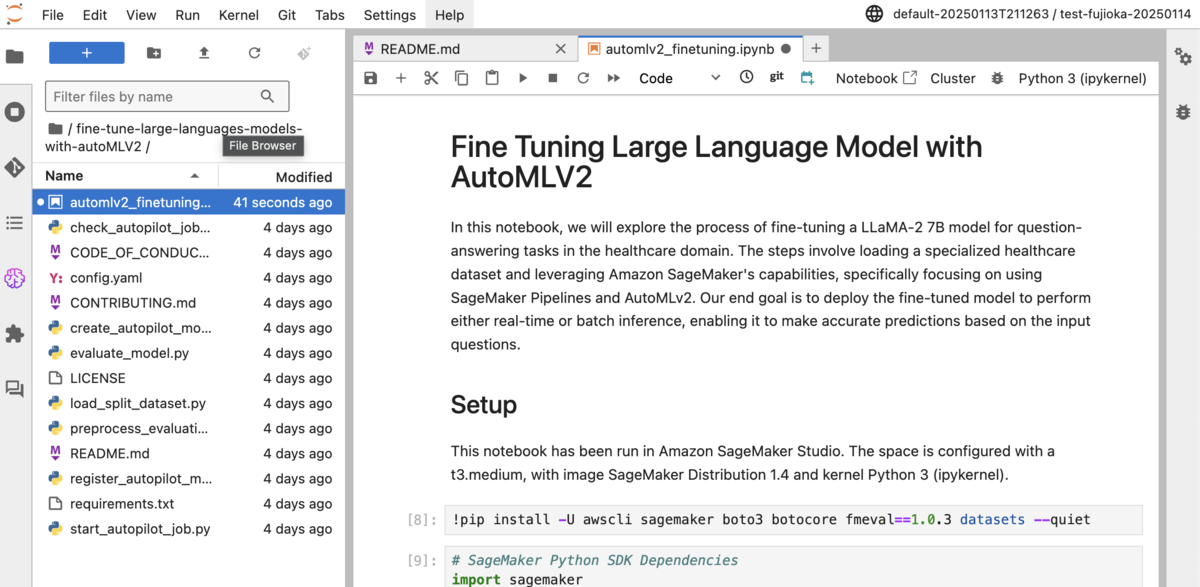
Task: Click the git button in notebook toolbar
Action: pyautogui.click(x=777, y=77)
